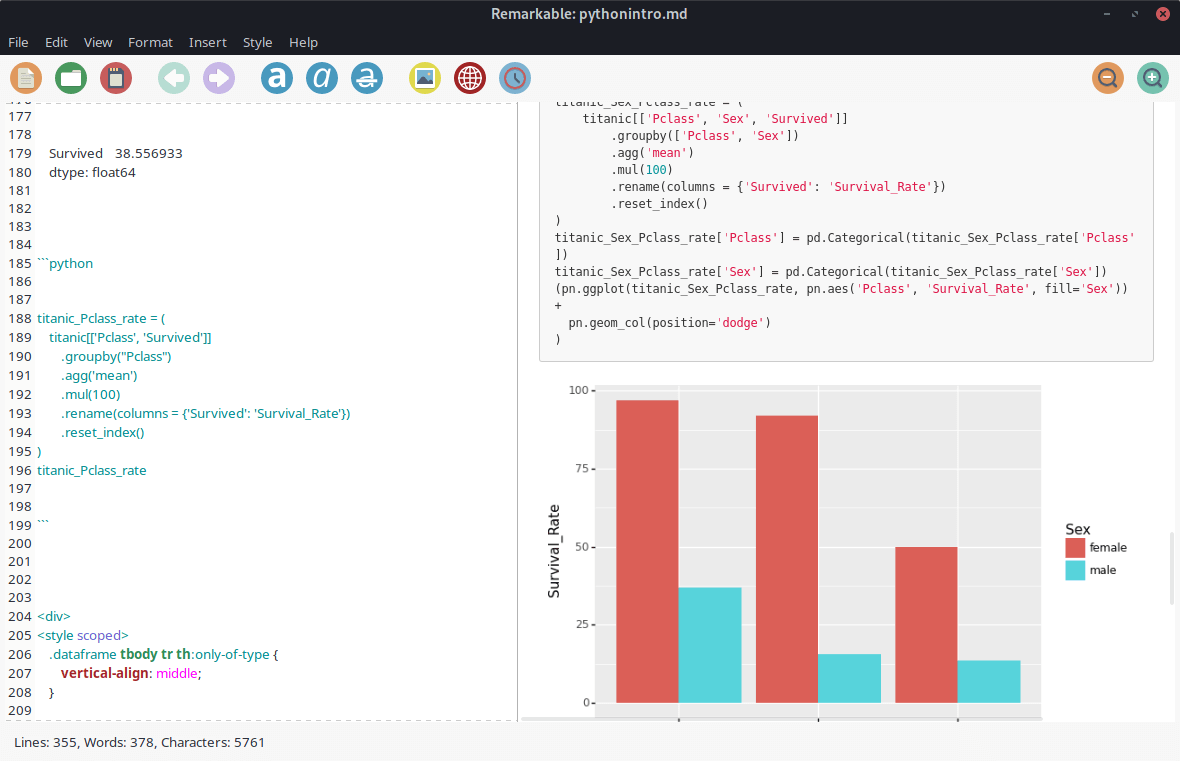Apply bold formatting with the 'a' icon

[277, 78]
